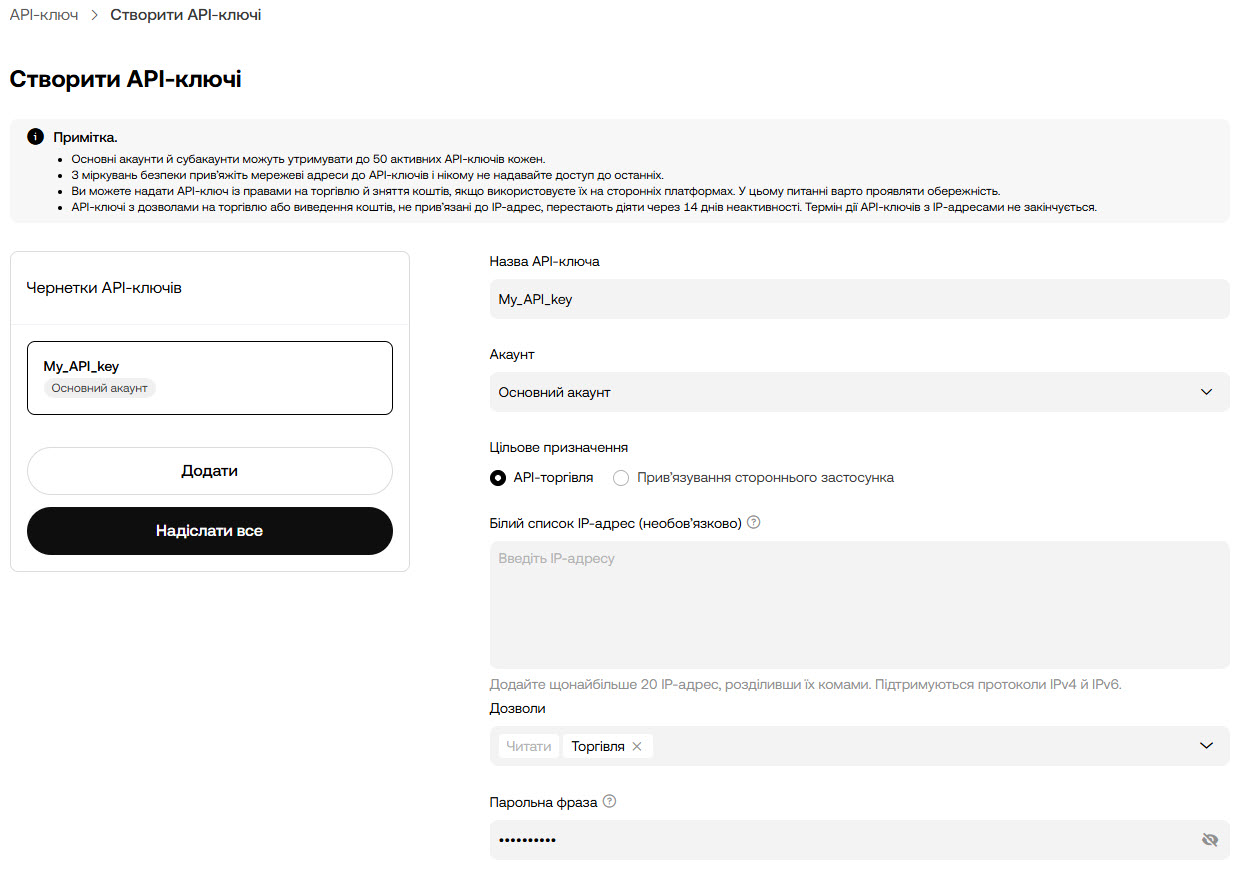
Task: Click the Створити API-ключі breadcrumb item
Action: [x=186, y=16]
